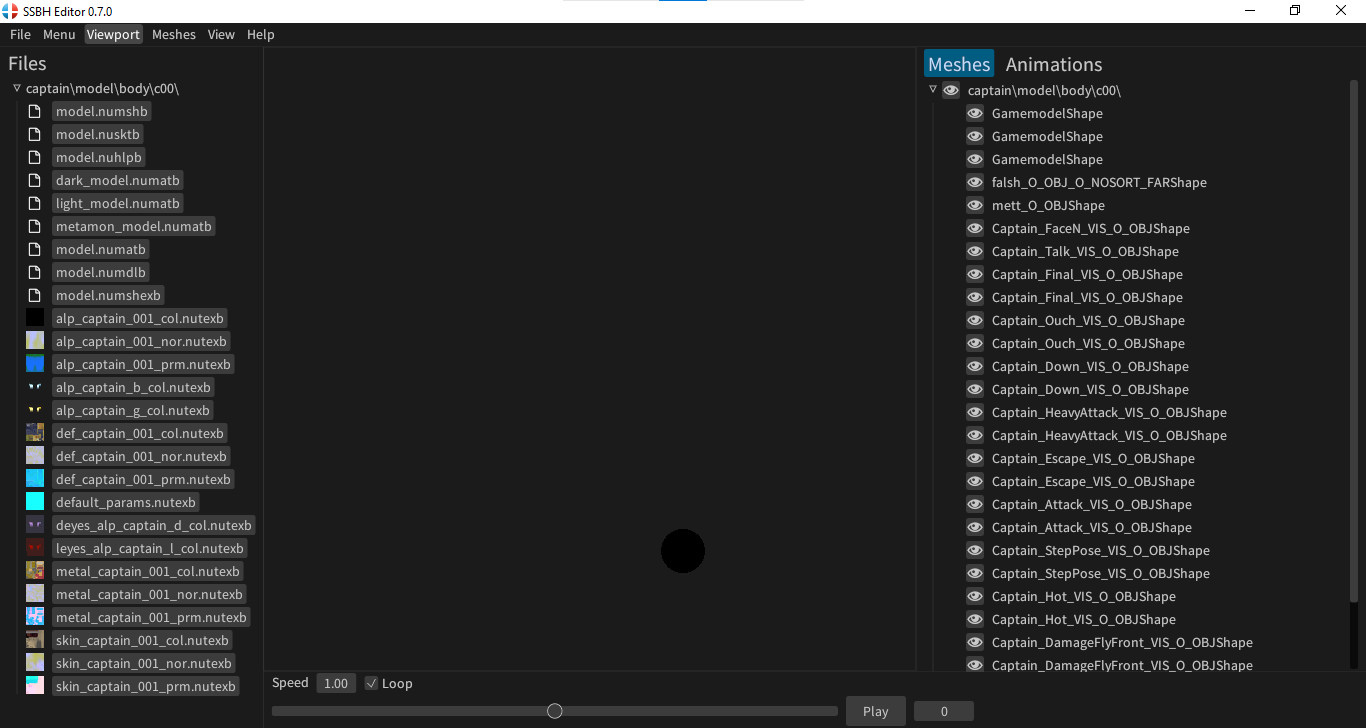
Task: Click the animation timeline slider handle
Action: point(555,711)
